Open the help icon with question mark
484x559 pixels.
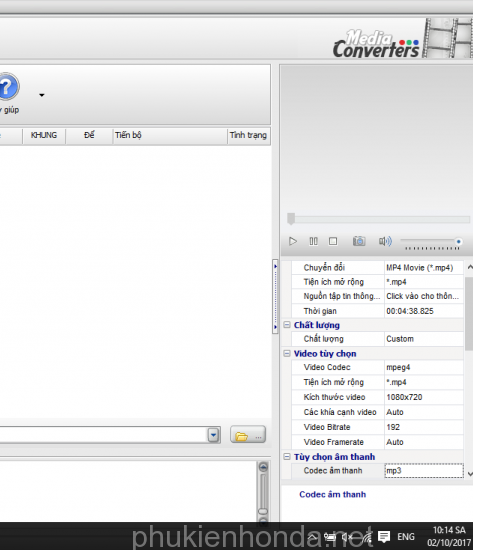pos(8,87)
